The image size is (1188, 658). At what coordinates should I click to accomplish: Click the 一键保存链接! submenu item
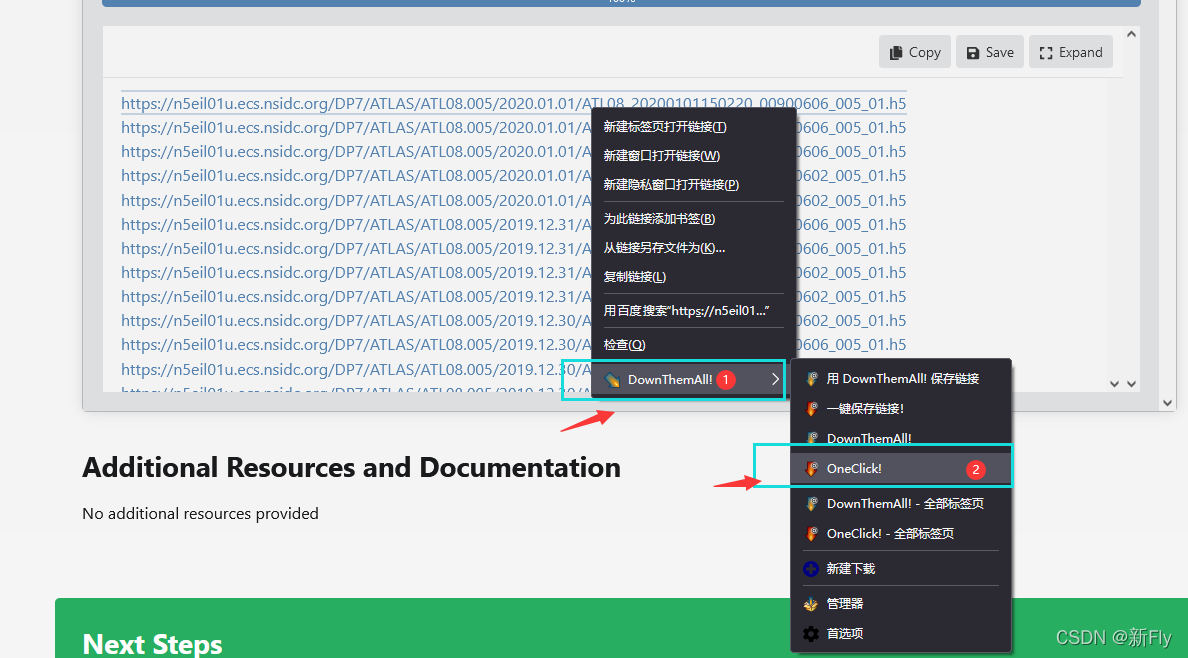[901, 409]
